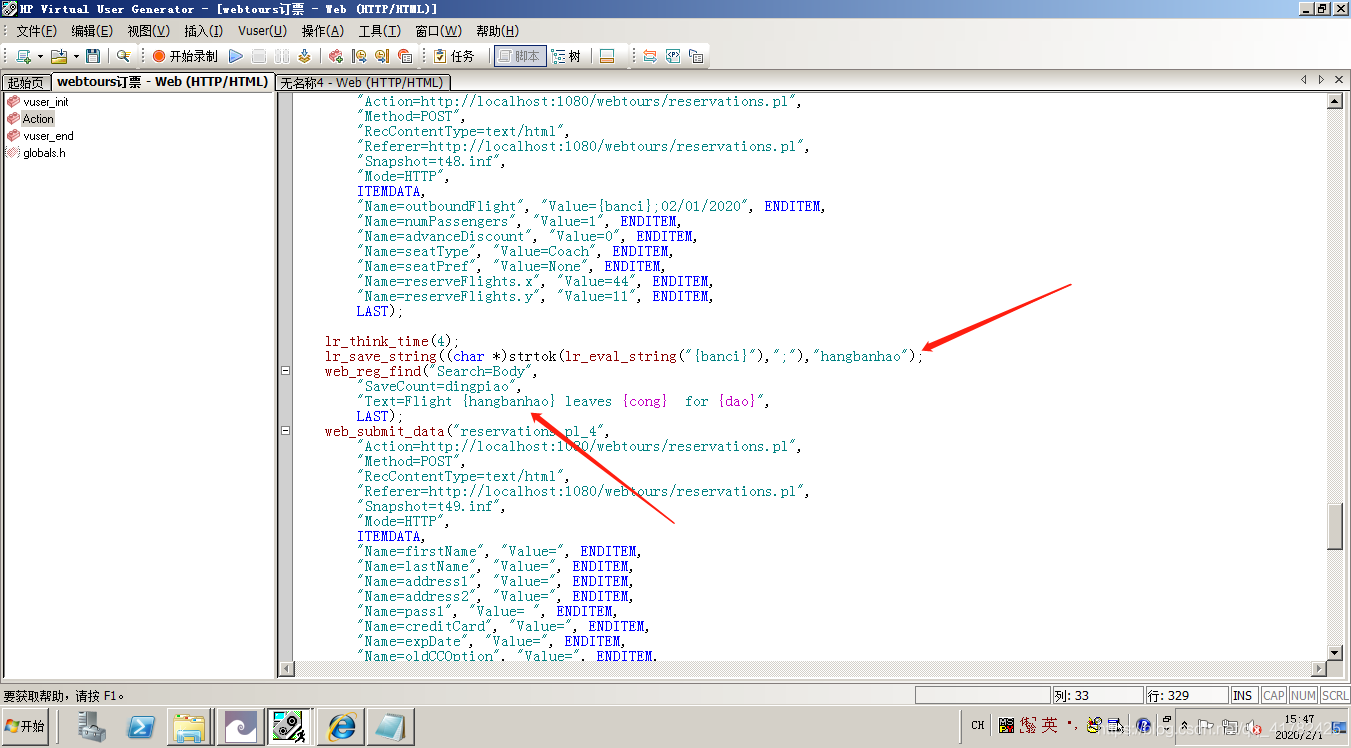1351x748 pixels.
Task: Click the Open Script folder icon
Action: [x=58, y=56]
